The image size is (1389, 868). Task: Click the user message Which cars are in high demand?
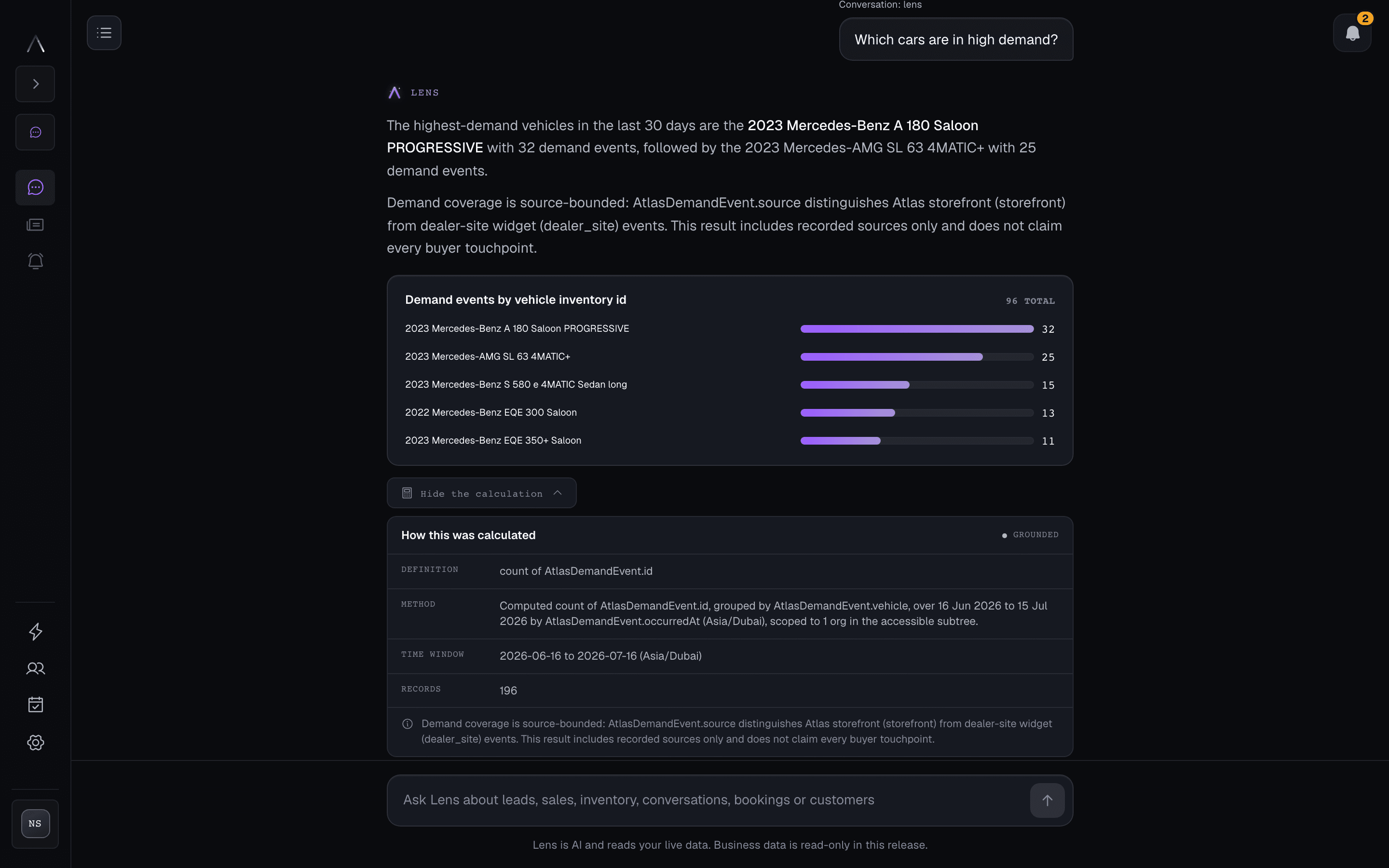pyautogui.click(x=955, y=39)
